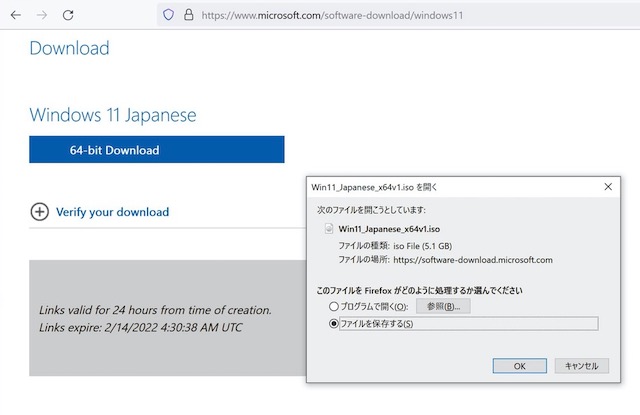640x415 pixels.
Task: Confirm the download dialog with OK
Action: pyautogui.click(x=520, y=366)
